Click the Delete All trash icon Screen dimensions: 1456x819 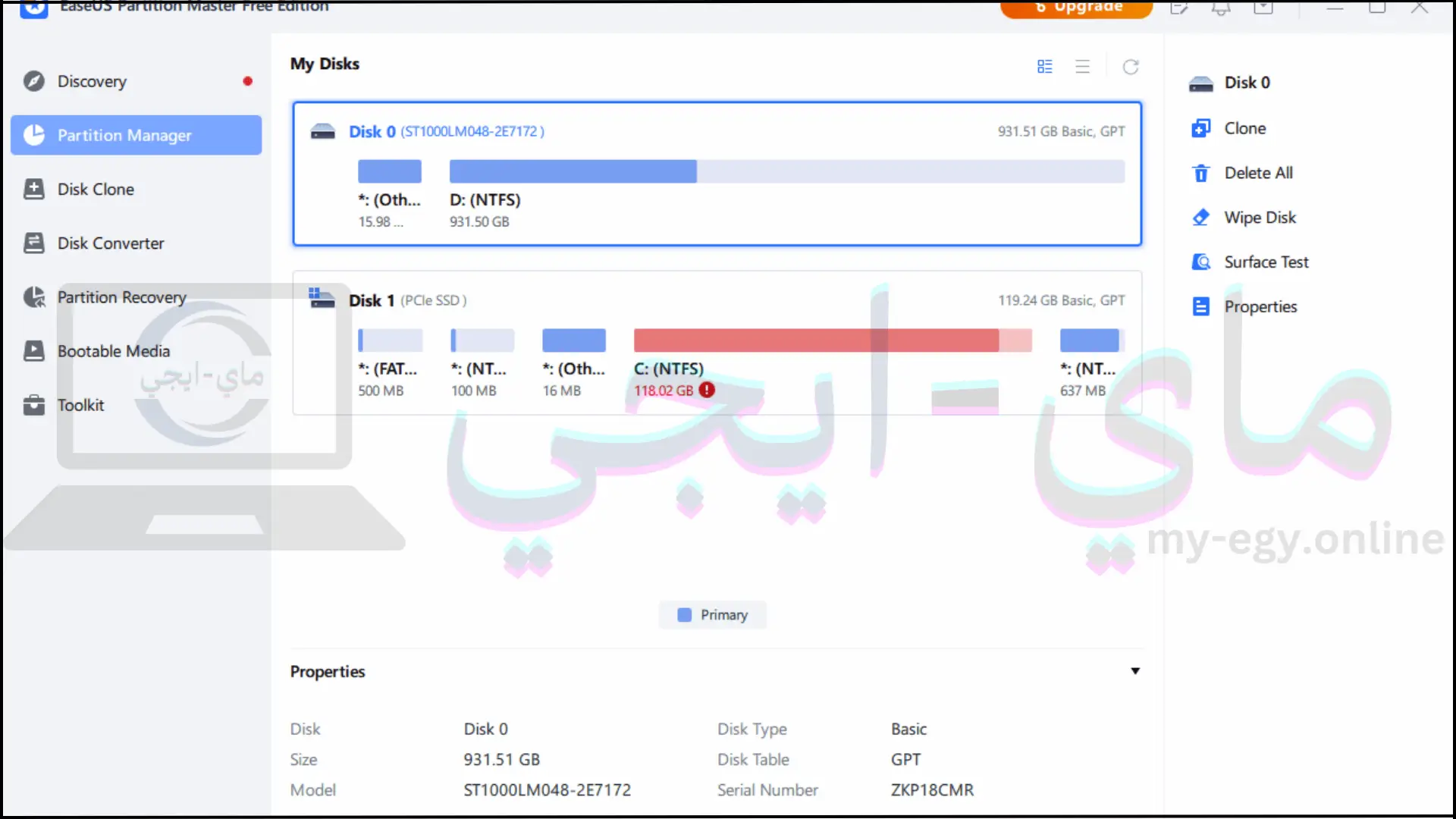[x=1201, y=173]
